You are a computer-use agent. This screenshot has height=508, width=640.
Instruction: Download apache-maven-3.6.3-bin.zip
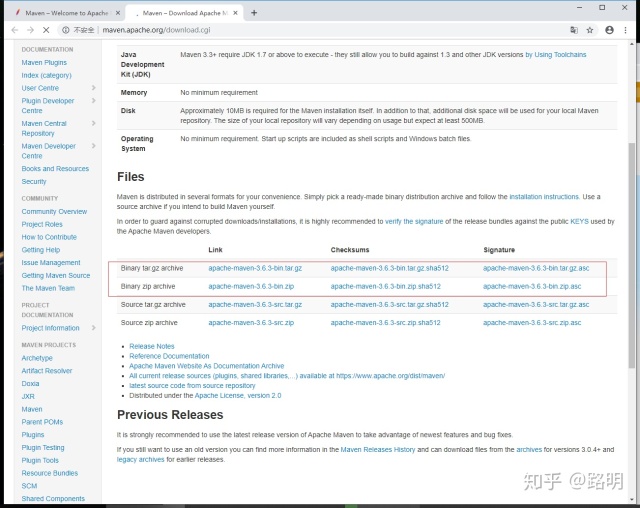click(251, 286)
